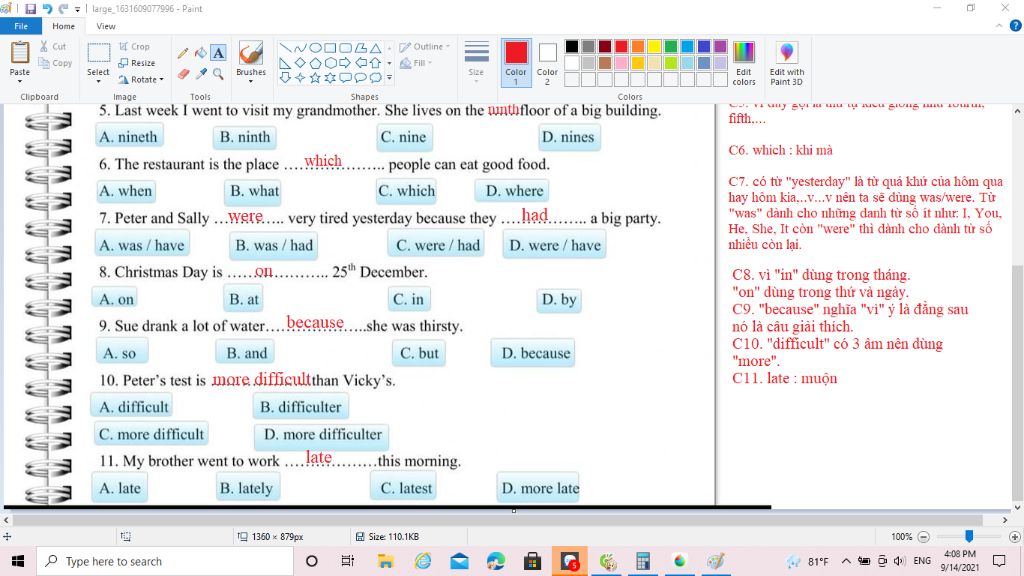Select the Pencil tool

pos(183,53)
